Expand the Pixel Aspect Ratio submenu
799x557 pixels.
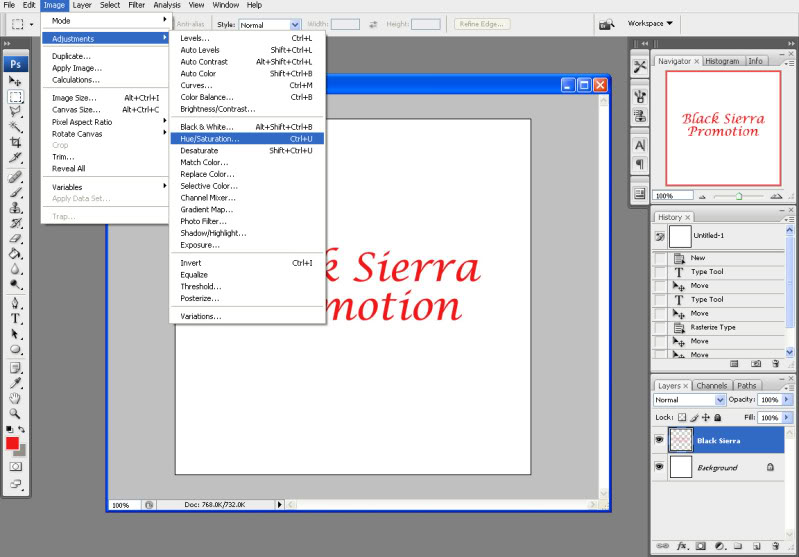[x=105, y=122]
